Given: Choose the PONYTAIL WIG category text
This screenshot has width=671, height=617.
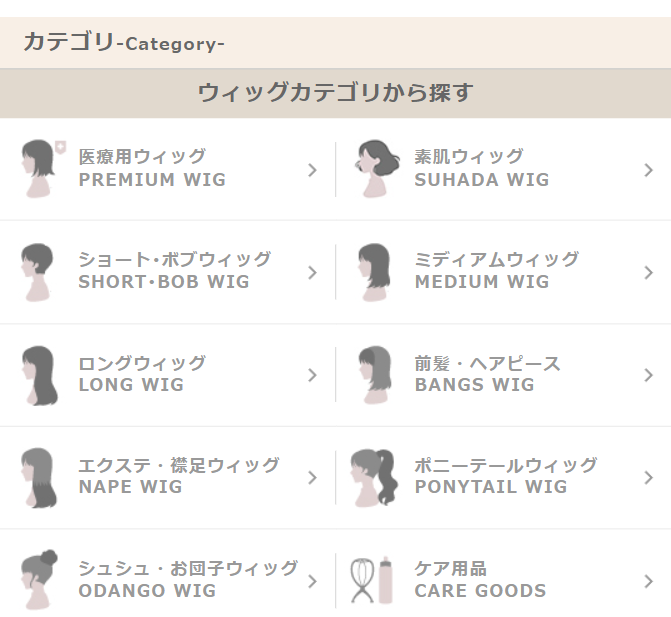Looking at the screenshot, I should 491,487.
